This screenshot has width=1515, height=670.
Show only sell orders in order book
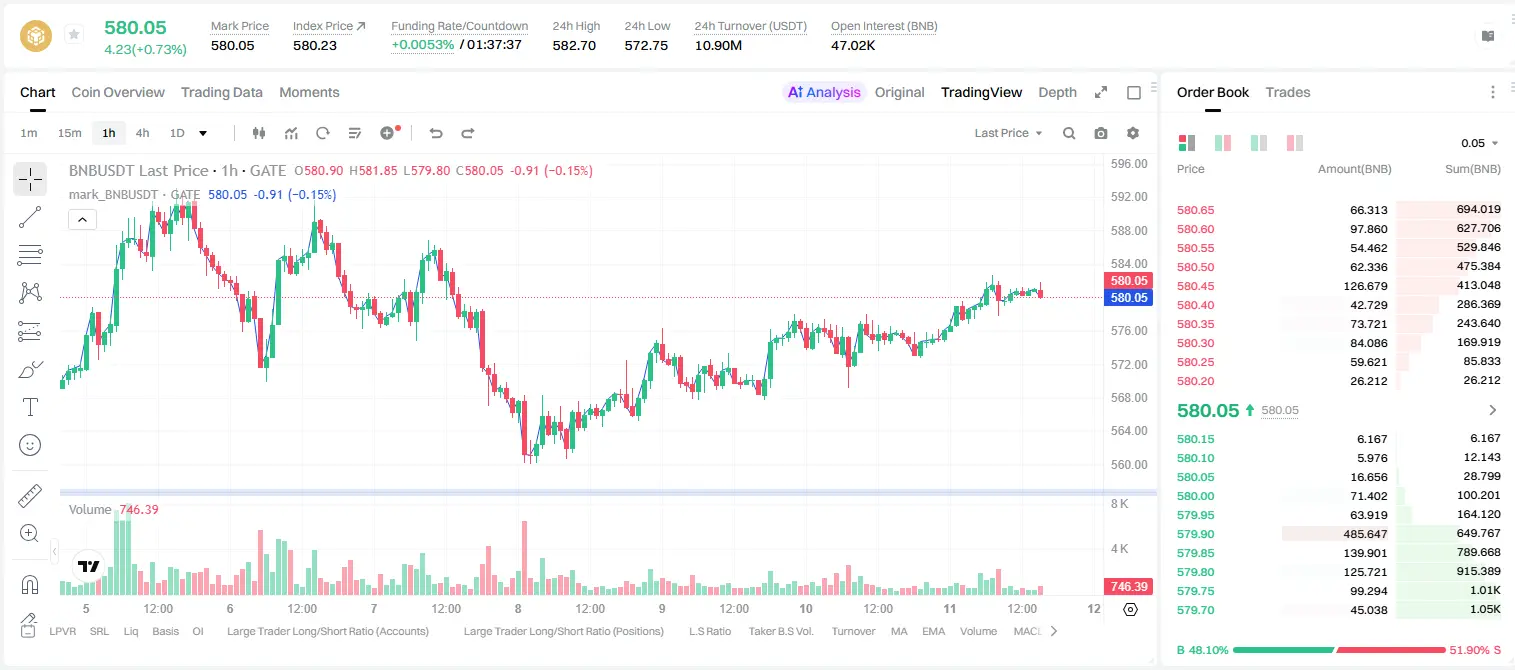(1295, 143)
